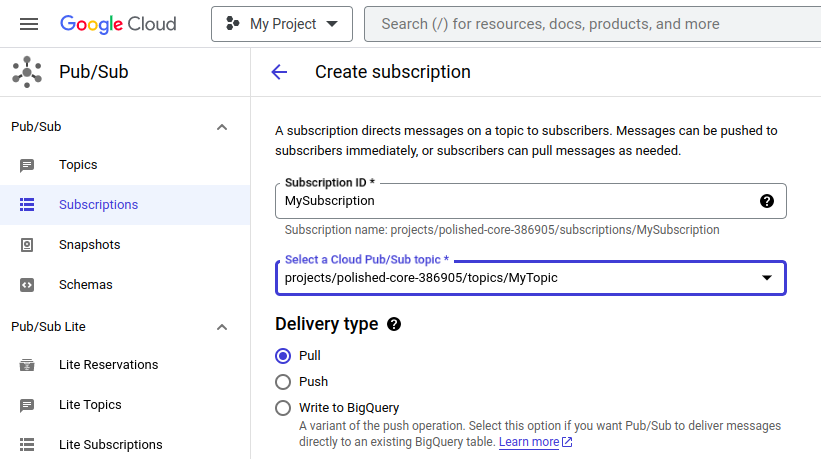The width and height of the screenshot is (821, 459).
Task: Click the Subscription ID text field
Action: (x=515, y=201)
